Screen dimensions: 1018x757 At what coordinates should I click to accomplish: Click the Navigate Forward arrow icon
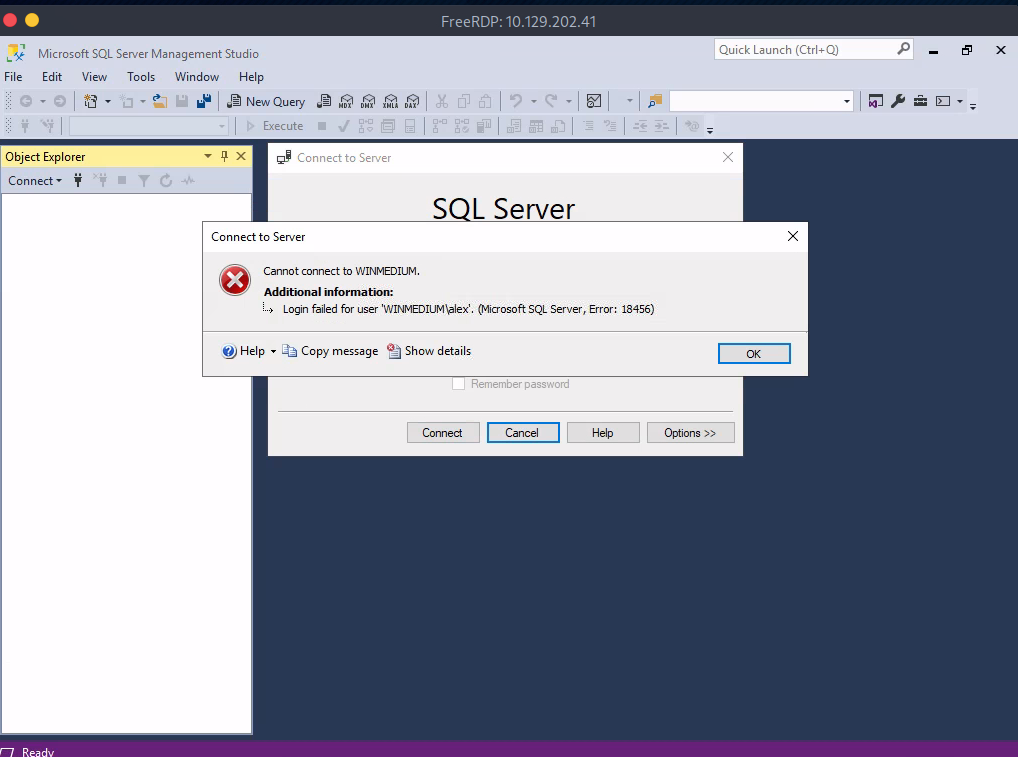(60, 101)
